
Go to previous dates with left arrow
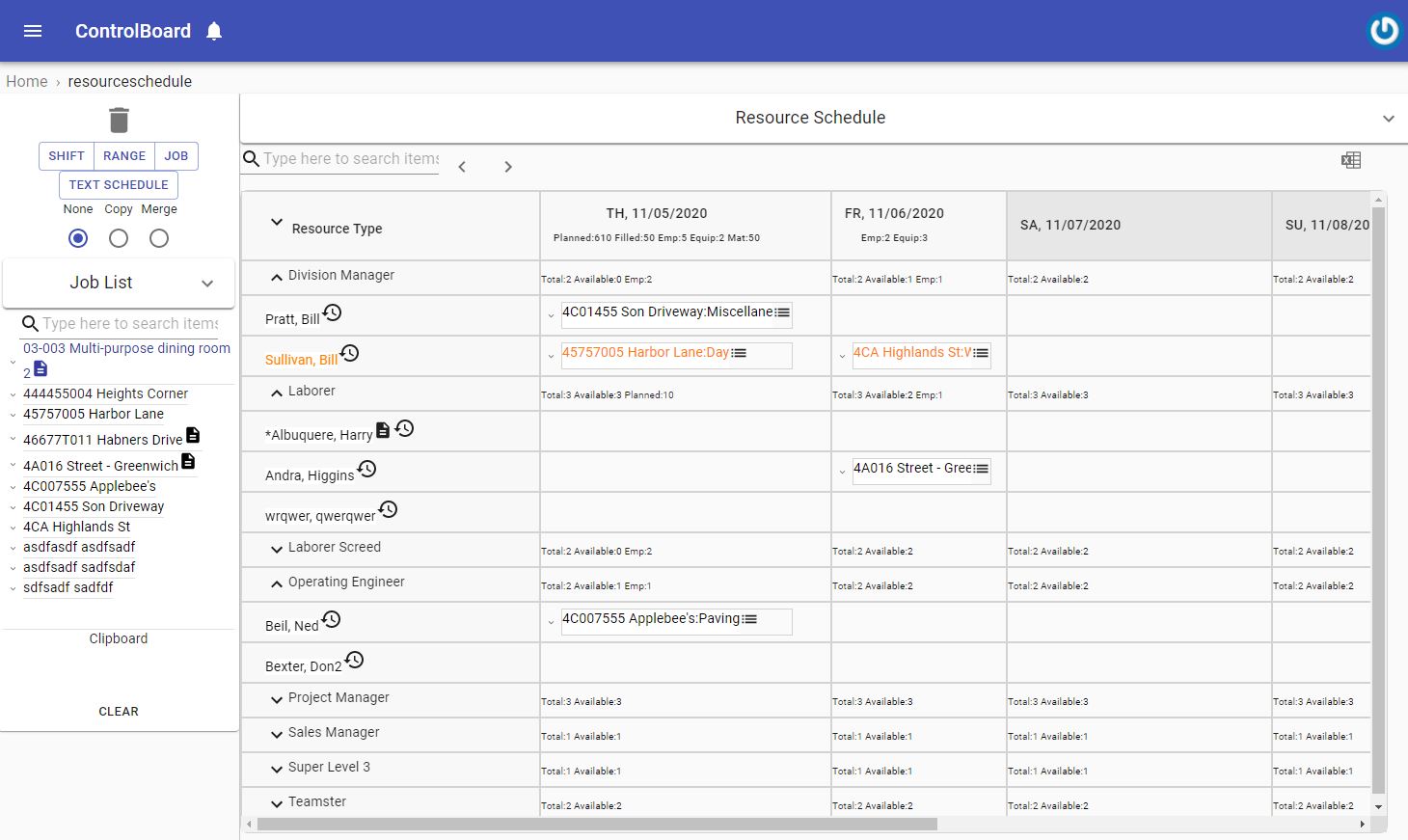click(x=462, y=167)
